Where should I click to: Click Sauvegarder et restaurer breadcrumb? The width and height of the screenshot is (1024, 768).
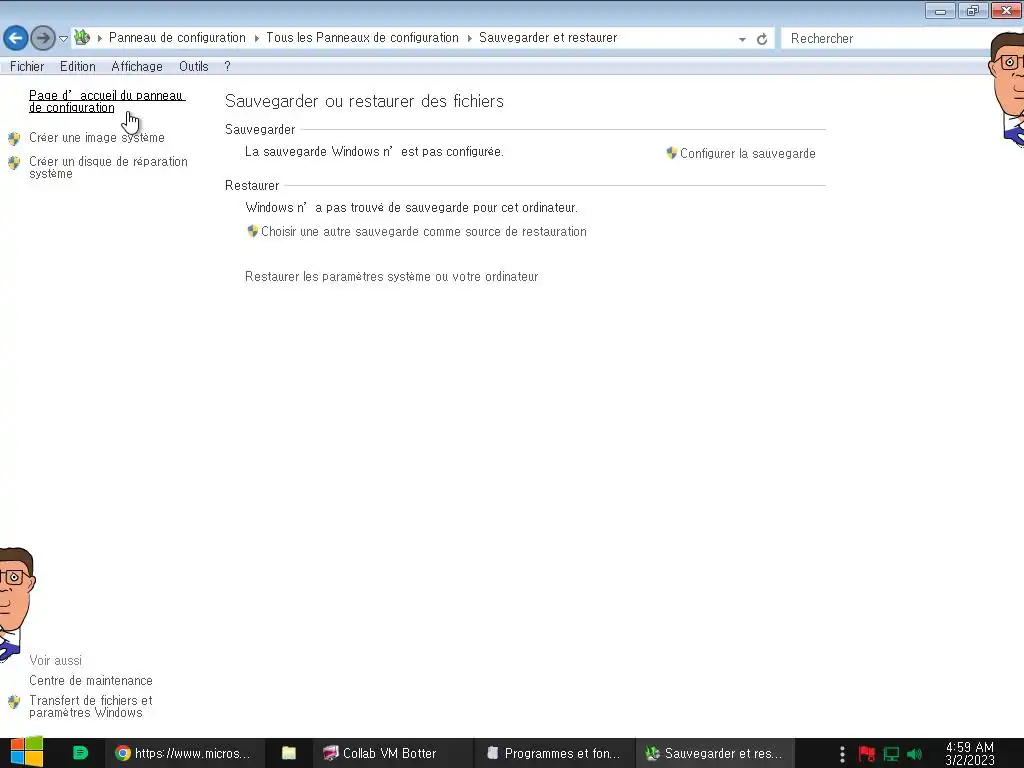point(548,37)
